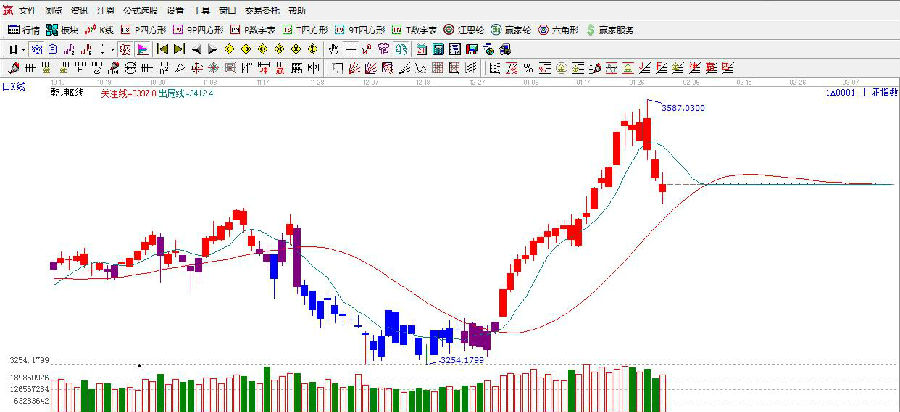
Task: Click the 3587.0300 peak price label
Action: pos(683,106)
